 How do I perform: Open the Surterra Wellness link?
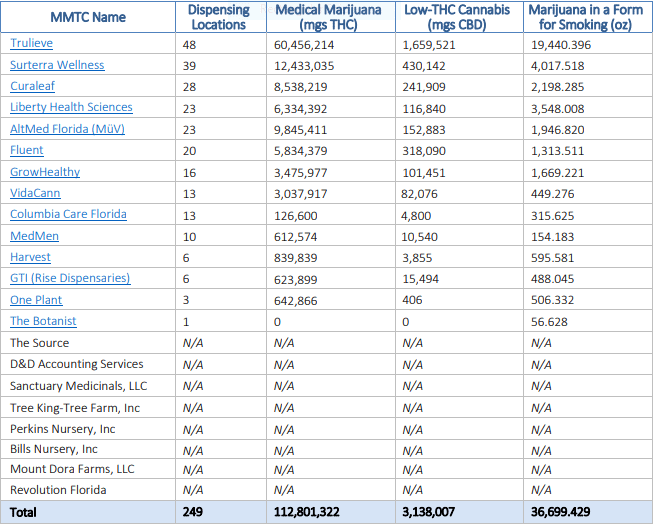(57, 65)
